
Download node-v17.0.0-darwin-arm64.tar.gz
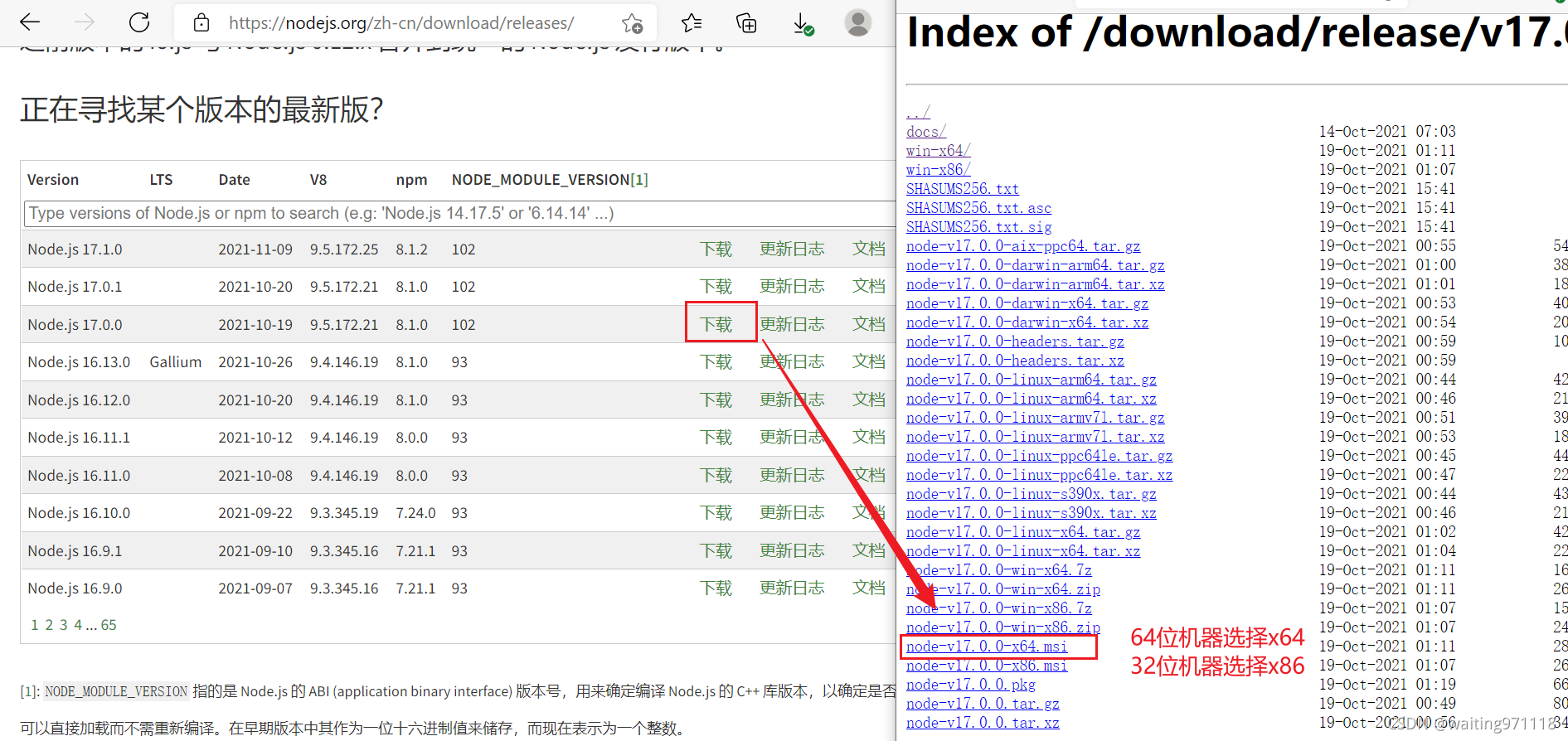1036,264
